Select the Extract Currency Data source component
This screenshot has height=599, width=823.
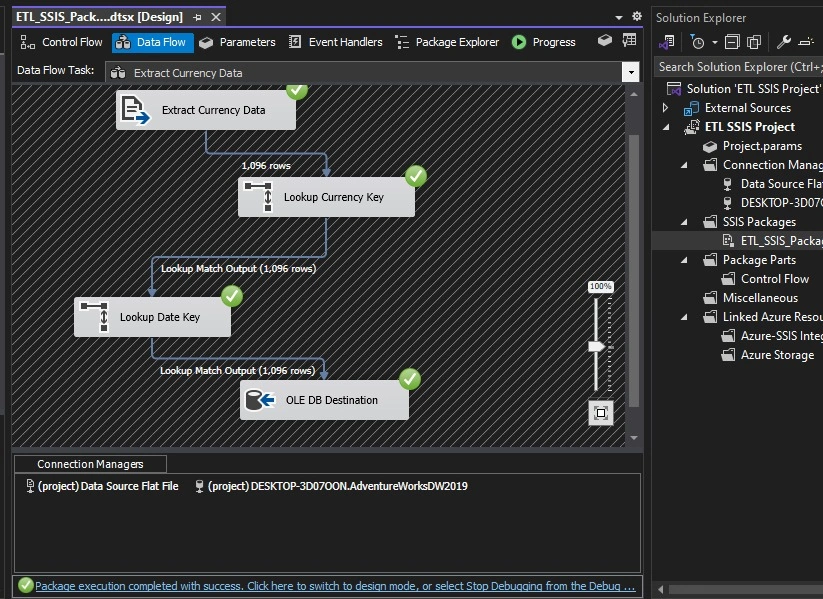tap(206, 110)
